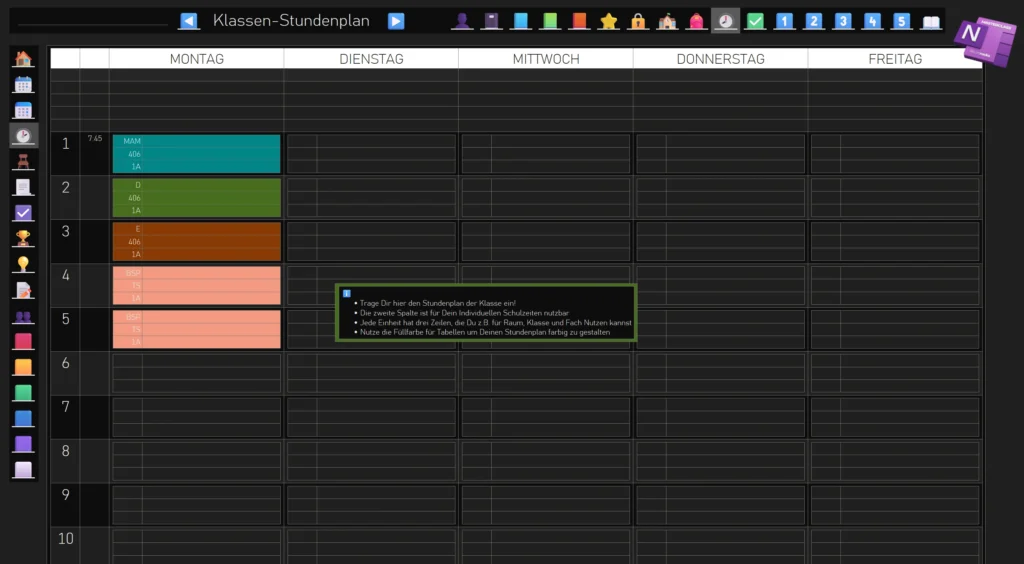The image size is (1024, 564).
Task: Click the purple checkmark icon in left sidebar
Action: 23,212
